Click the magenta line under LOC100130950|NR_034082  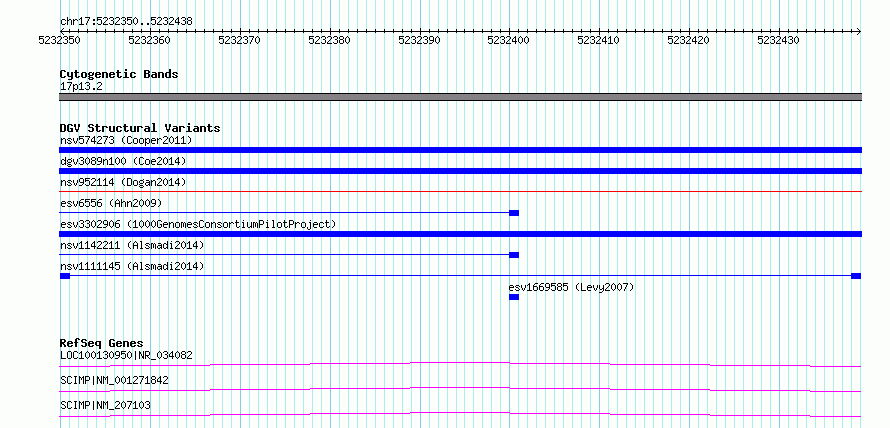pyautogui.click(x=460, y=364)
